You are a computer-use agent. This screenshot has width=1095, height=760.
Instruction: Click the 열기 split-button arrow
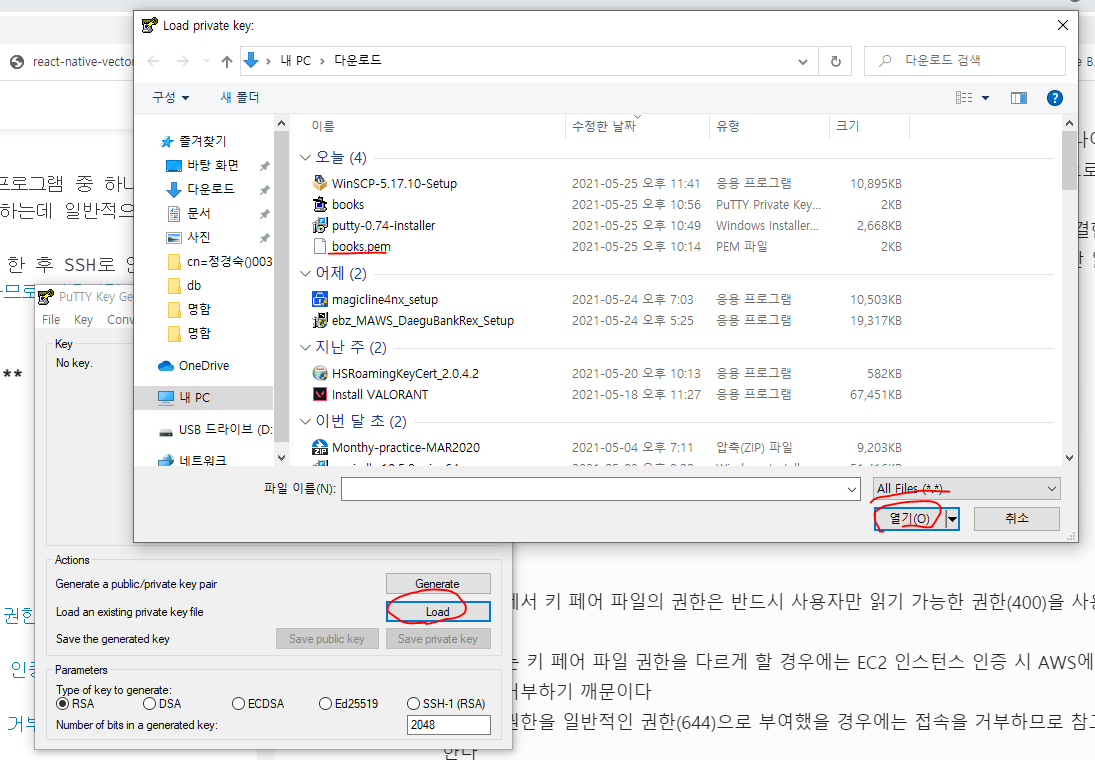pos(952,518)
